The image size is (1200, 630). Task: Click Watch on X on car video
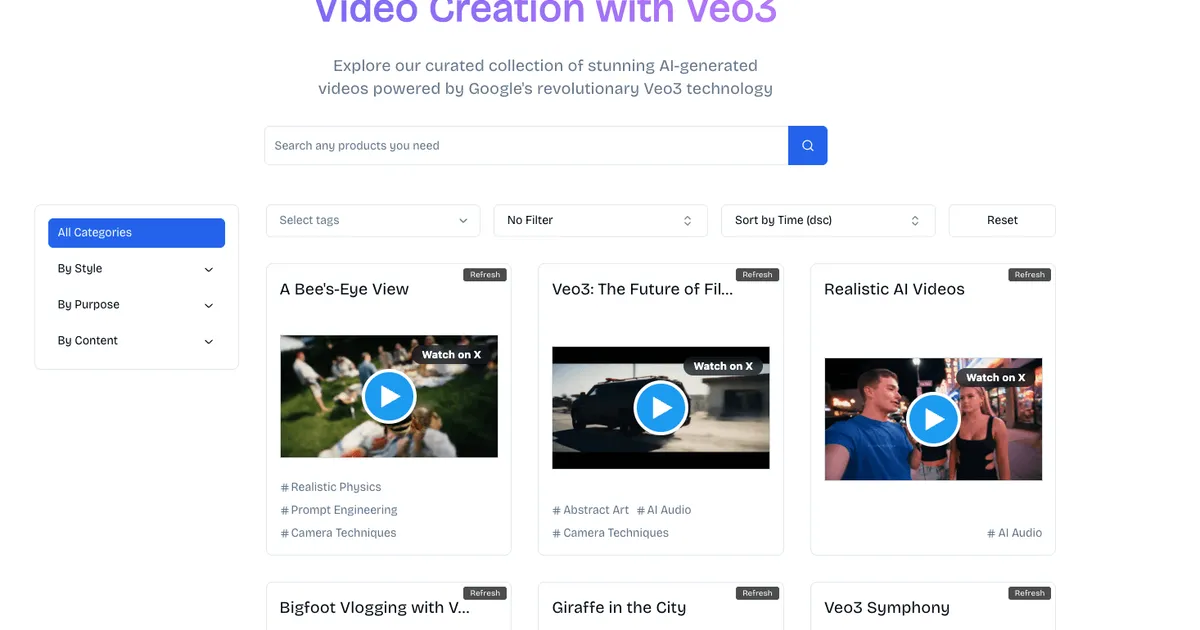click(x=723, y=366)
